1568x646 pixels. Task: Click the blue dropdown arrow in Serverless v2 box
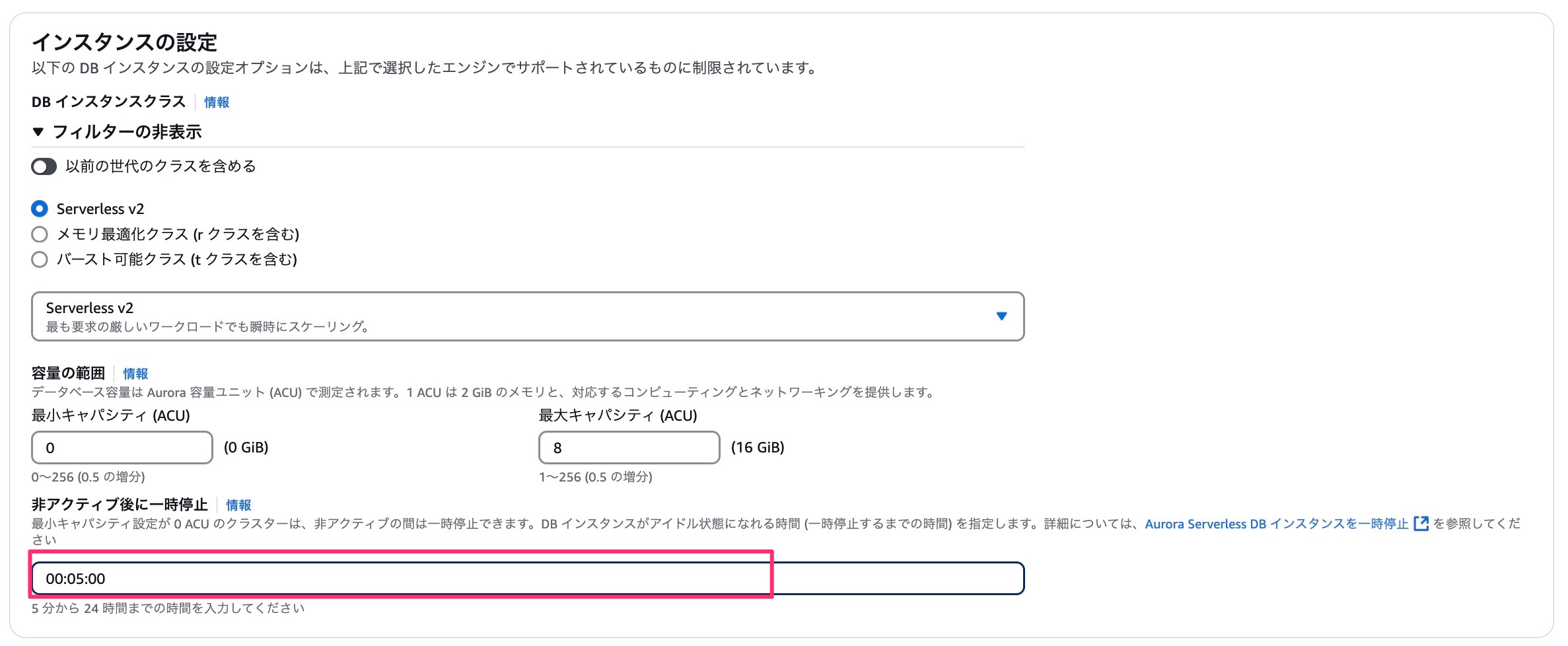pyautogui.click(x=1001, y=316)
